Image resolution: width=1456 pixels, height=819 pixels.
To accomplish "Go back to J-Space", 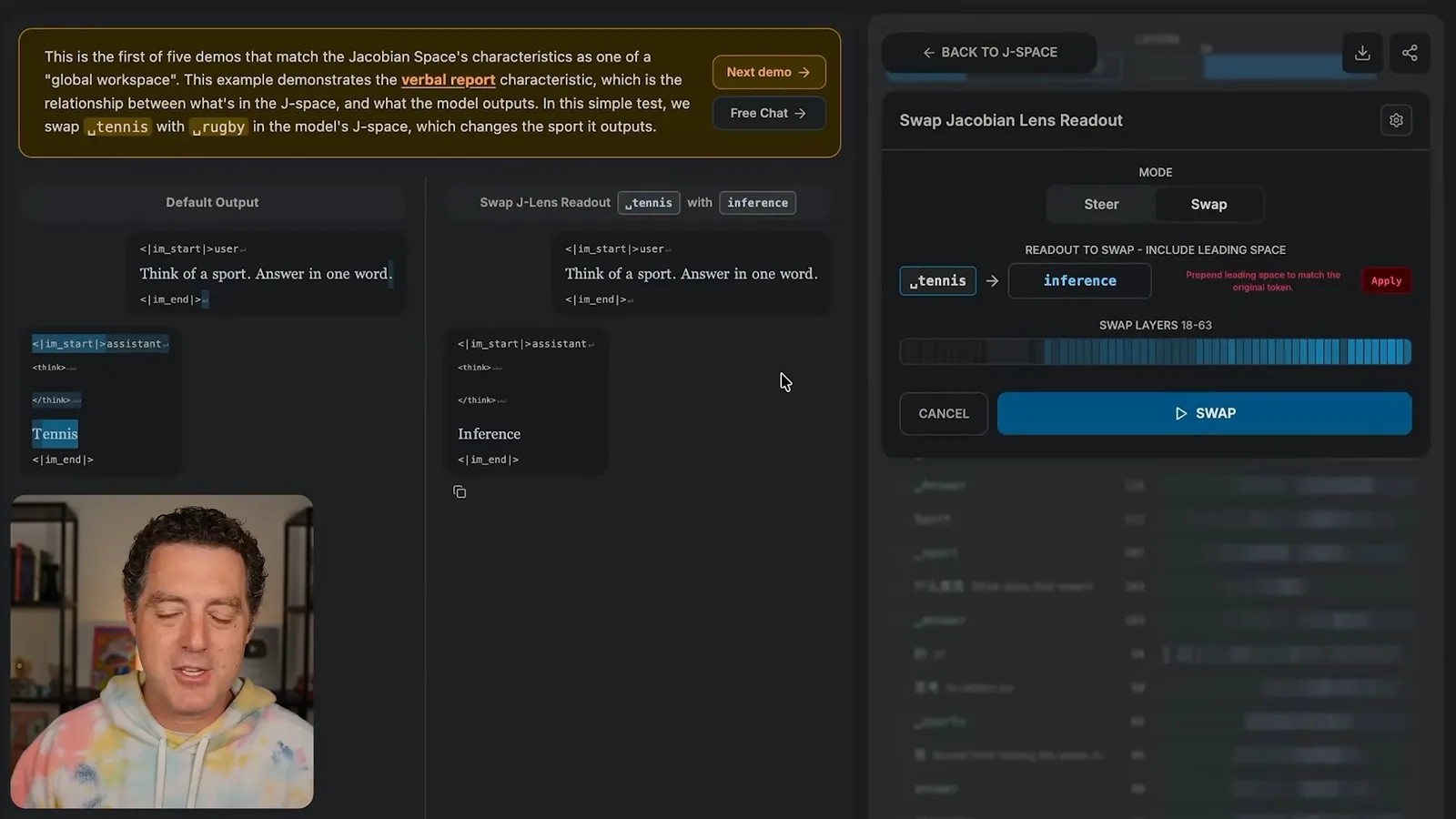I will pos(990,53).
